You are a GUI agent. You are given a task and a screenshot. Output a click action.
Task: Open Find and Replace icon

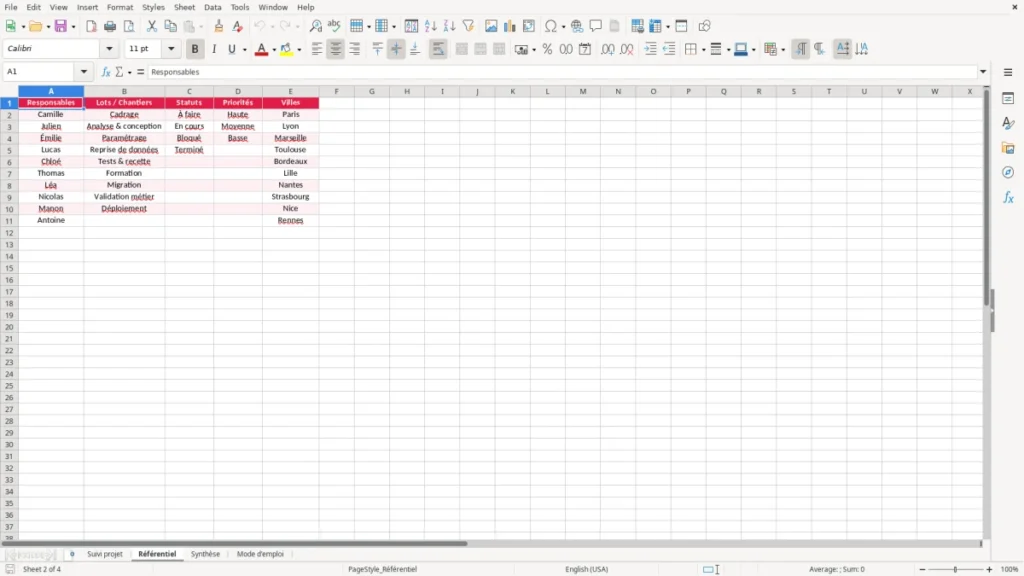click(315, 26)
